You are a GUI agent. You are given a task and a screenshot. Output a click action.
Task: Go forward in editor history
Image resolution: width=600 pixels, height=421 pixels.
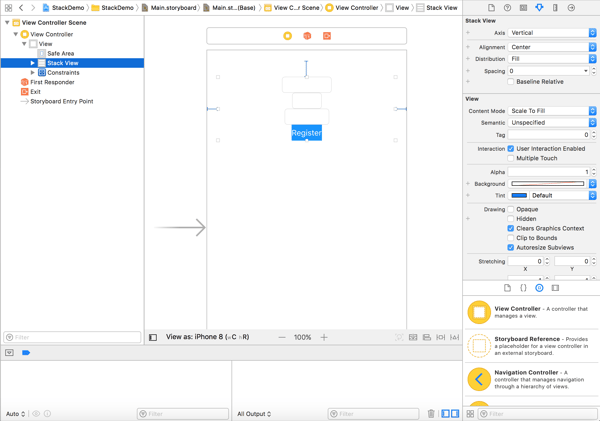[x=33, y=8]
